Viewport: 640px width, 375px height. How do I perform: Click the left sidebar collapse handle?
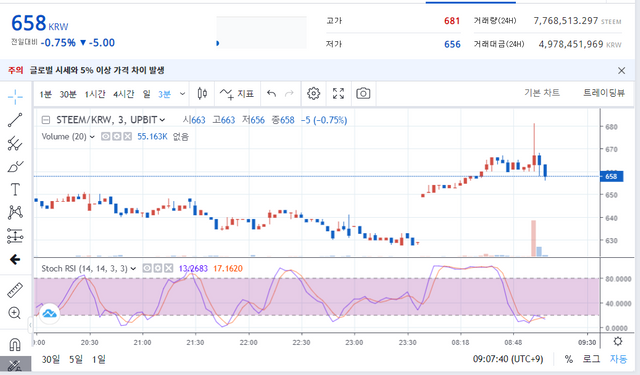[x=31, y=325]
